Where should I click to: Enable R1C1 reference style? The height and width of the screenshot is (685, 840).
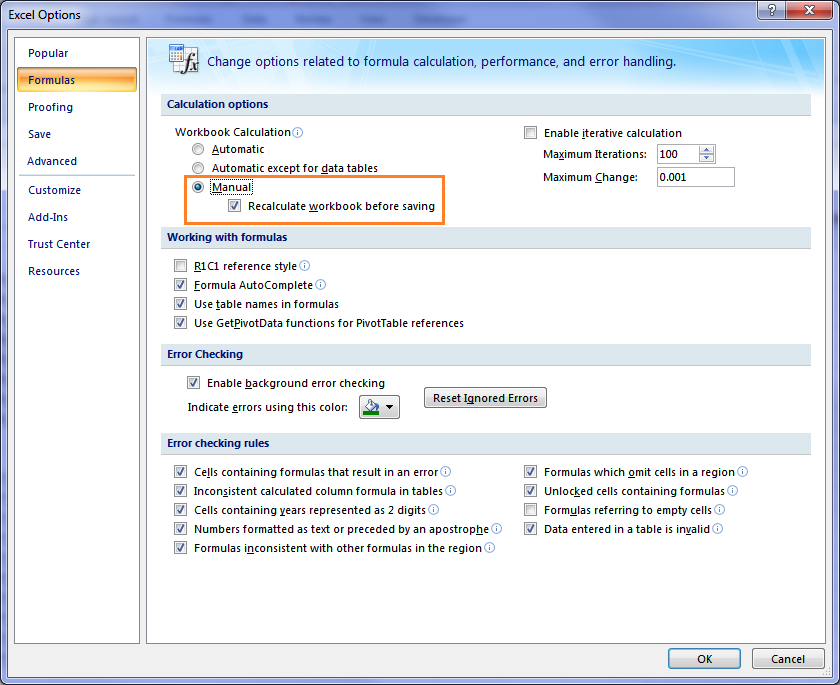tap(181, 266)
